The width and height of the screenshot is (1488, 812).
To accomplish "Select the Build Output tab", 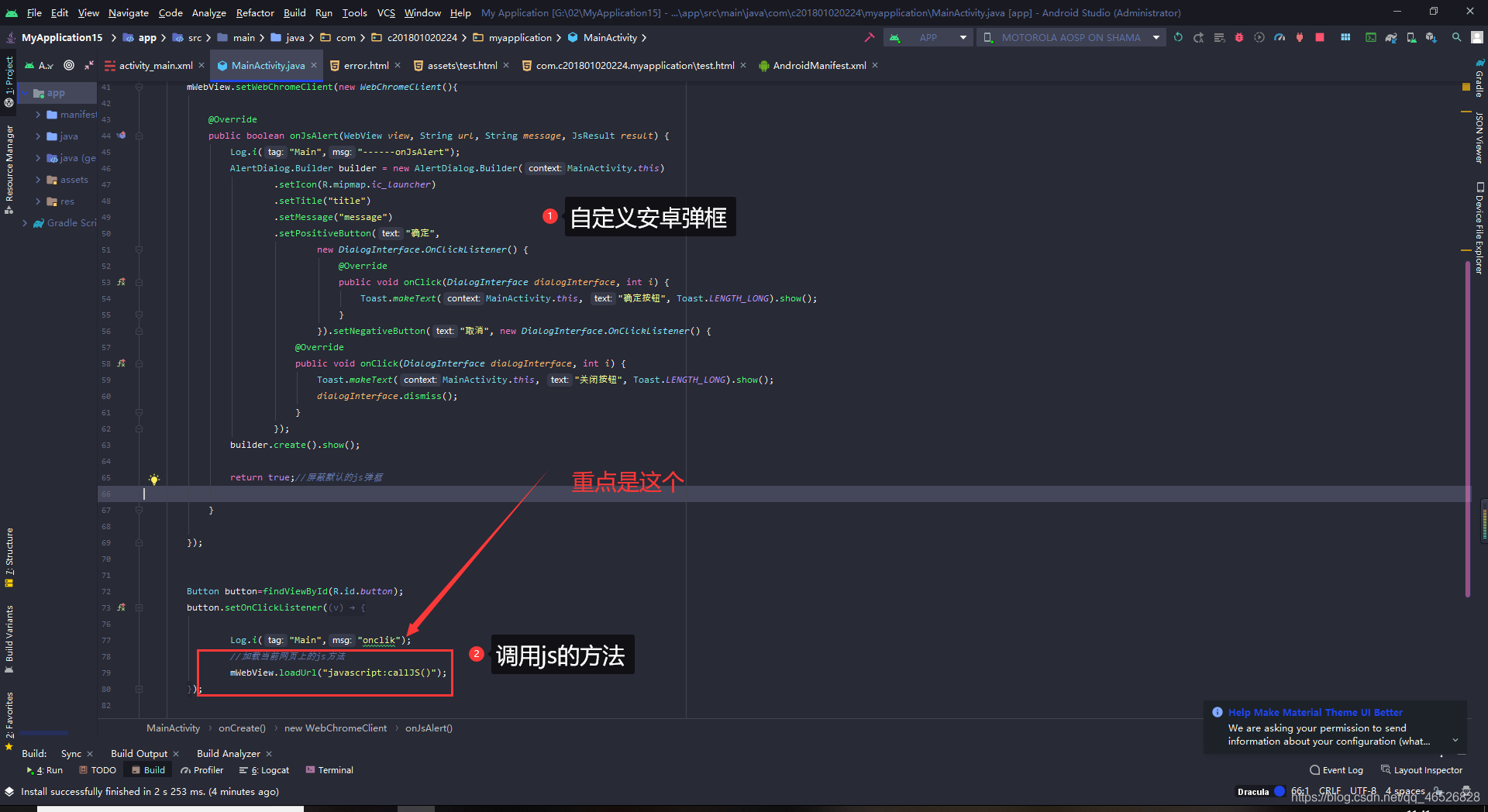I will [x=139, y=754].
